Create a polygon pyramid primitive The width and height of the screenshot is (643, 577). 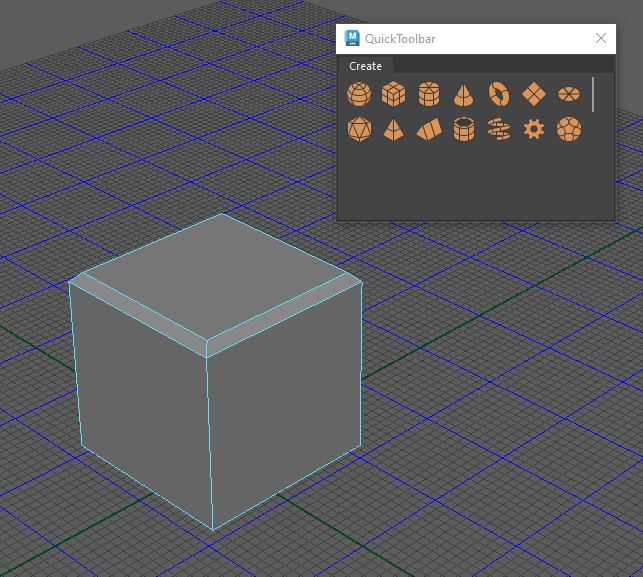click(x=394, y=130)
